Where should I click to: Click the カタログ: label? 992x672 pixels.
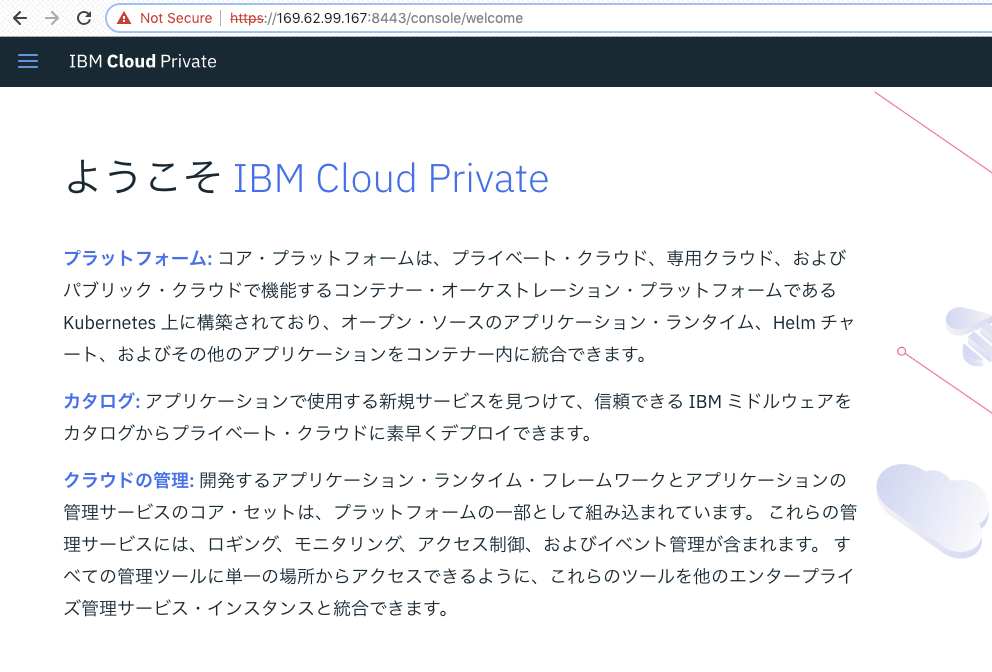click(x=102, y=401)
